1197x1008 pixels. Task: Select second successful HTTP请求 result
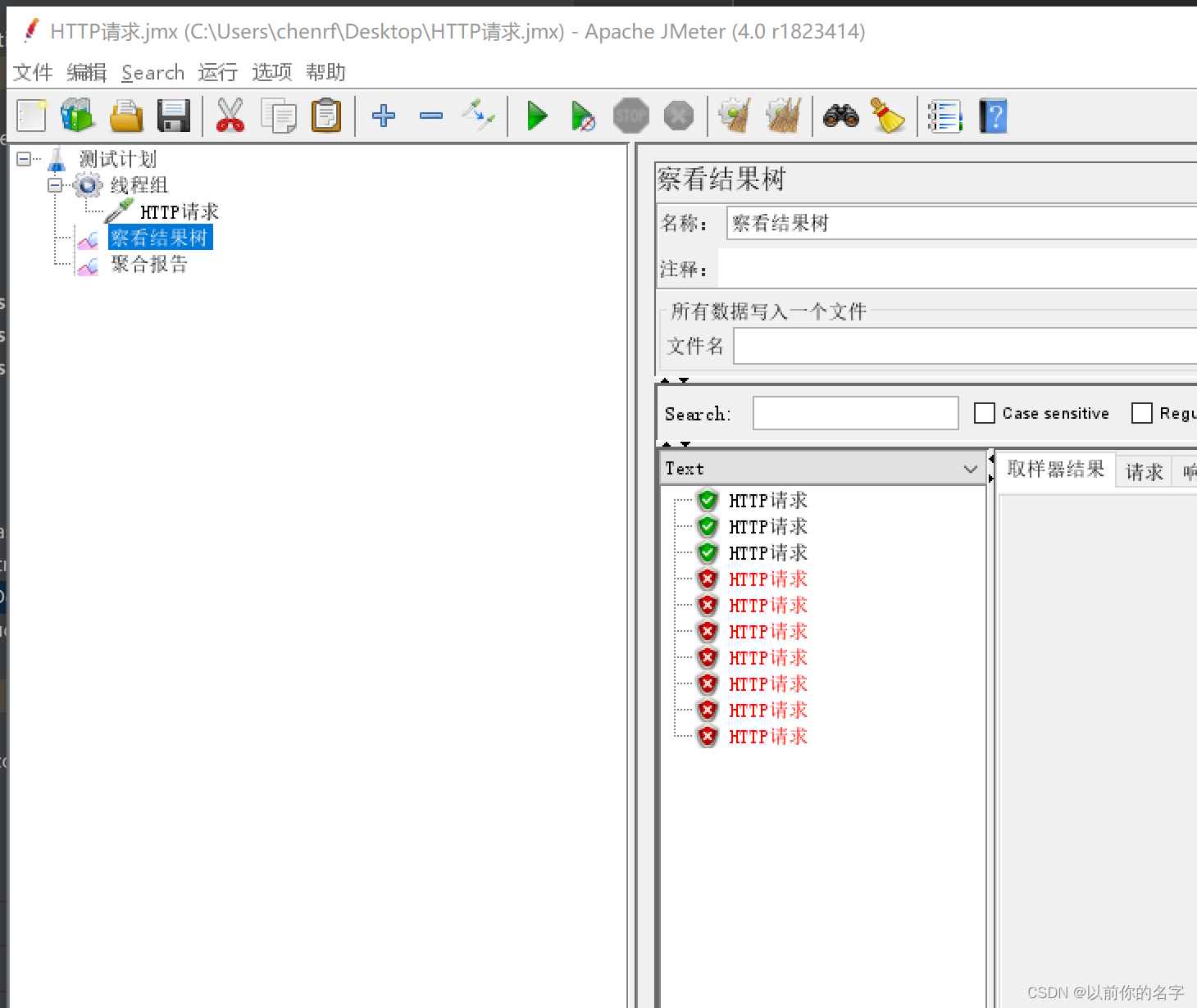point(768,526)
